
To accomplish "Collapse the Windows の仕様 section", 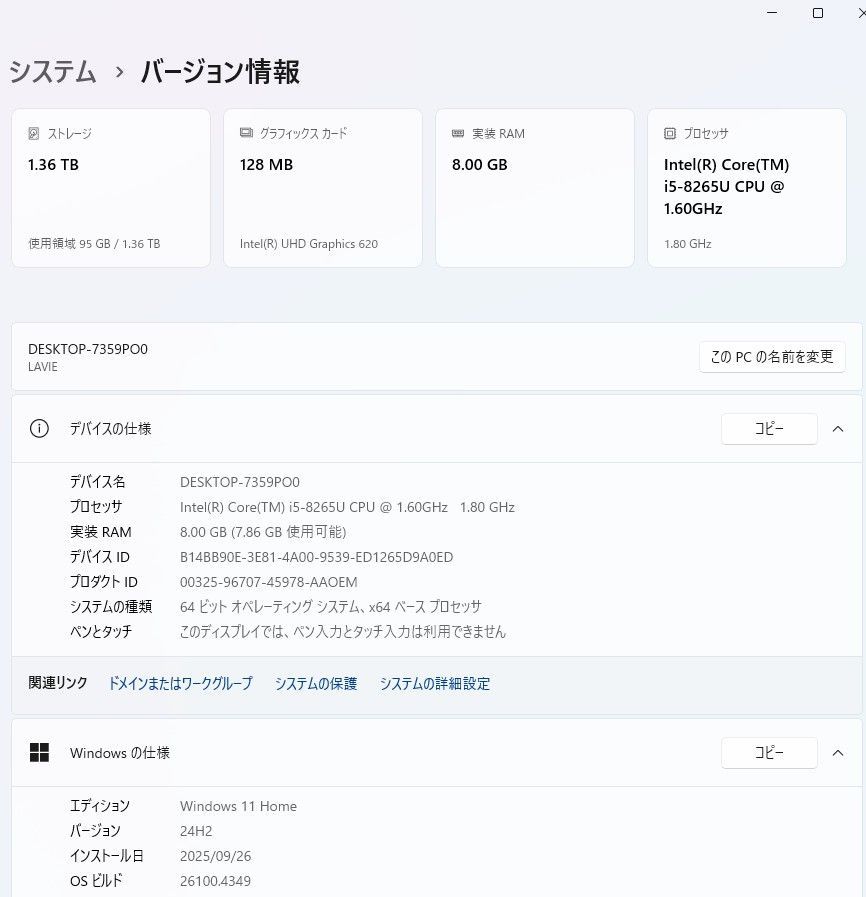I will [838, 752].
